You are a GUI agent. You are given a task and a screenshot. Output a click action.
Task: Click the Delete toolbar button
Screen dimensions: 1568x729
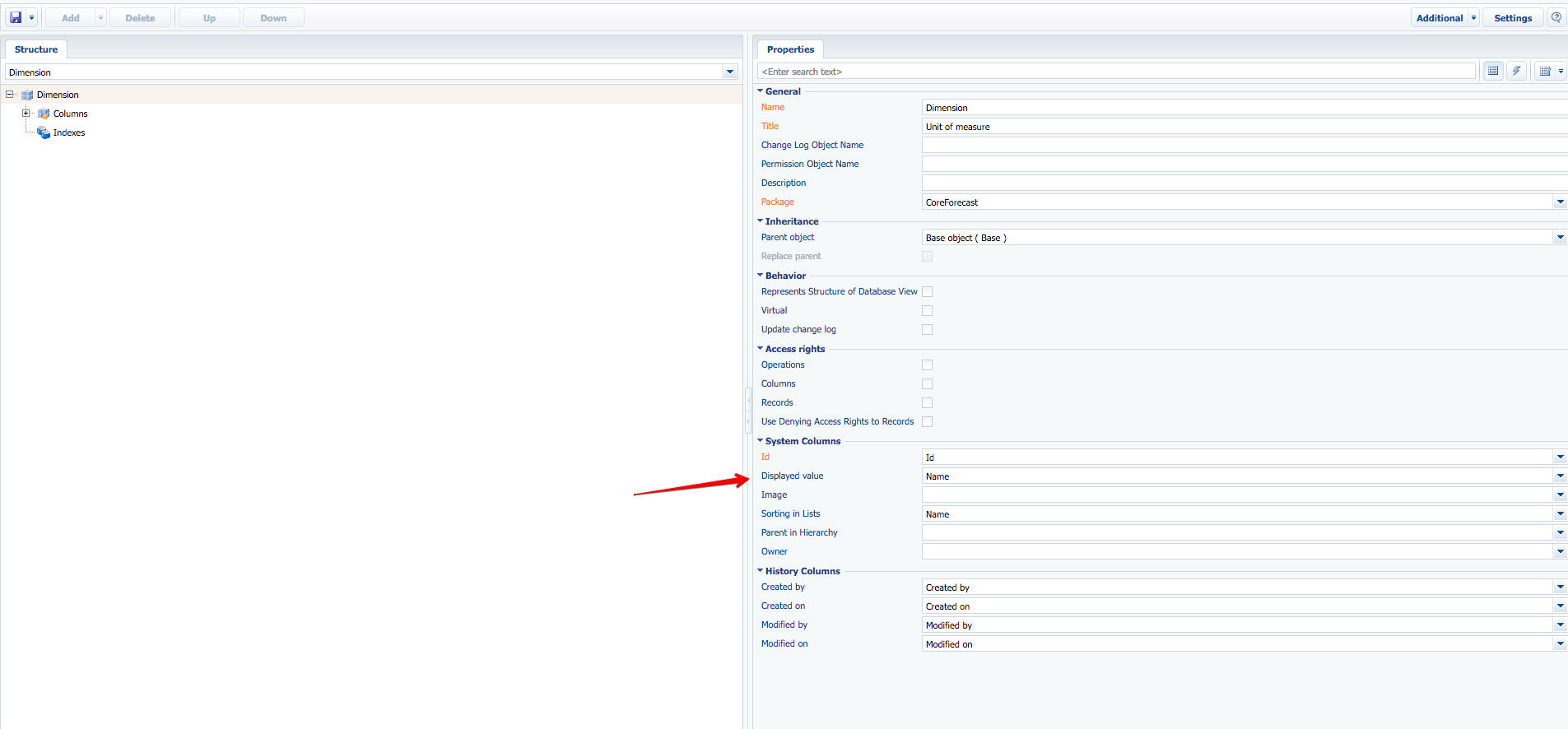click(x=140, y=17)
